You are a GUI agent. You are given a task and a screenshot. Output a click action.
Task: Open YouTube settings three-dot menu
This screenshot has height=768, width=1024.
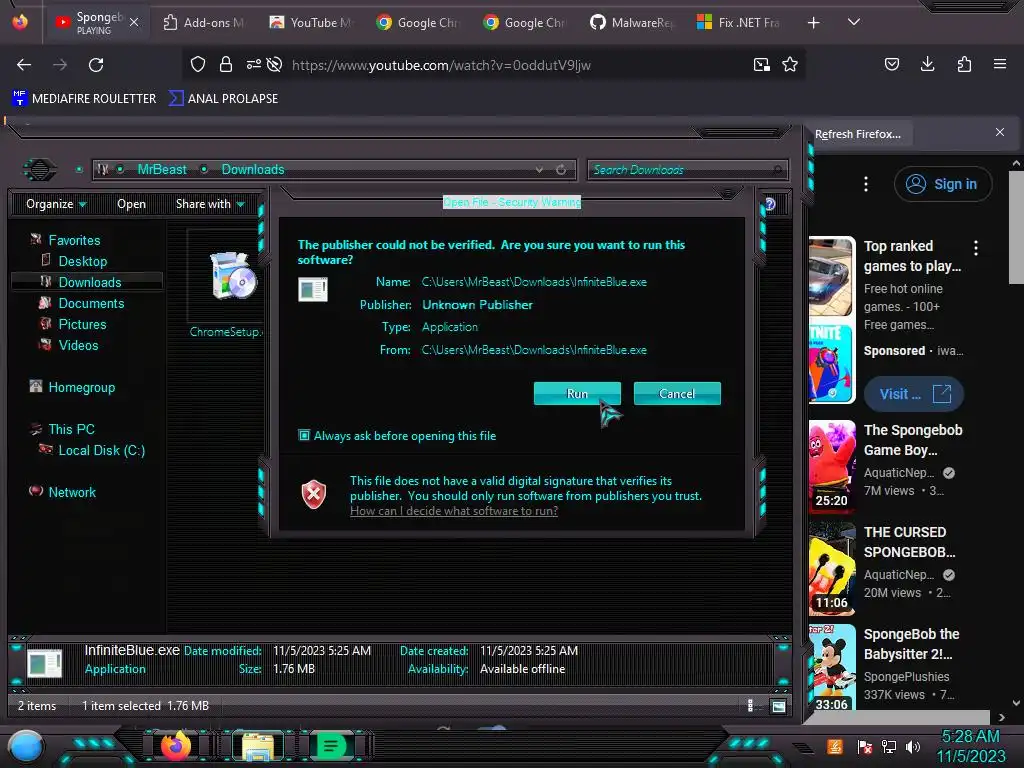(x=866, y=184)
